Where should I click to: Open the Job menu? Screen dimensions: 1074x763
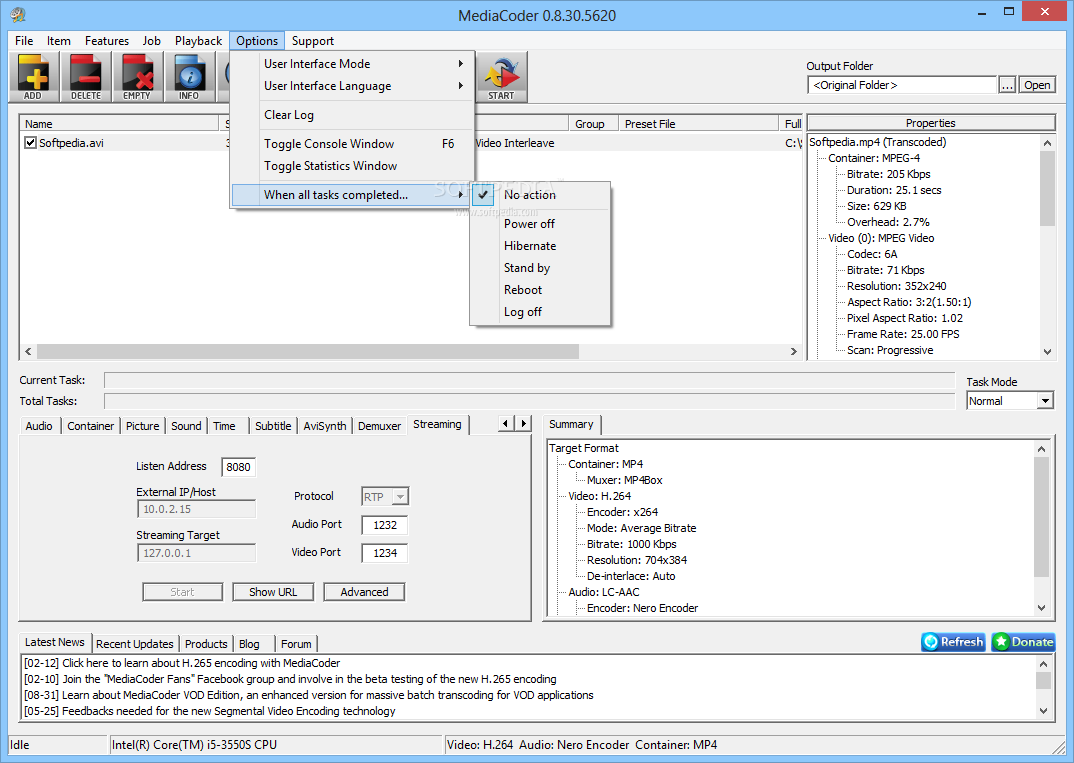pos(151,41)
